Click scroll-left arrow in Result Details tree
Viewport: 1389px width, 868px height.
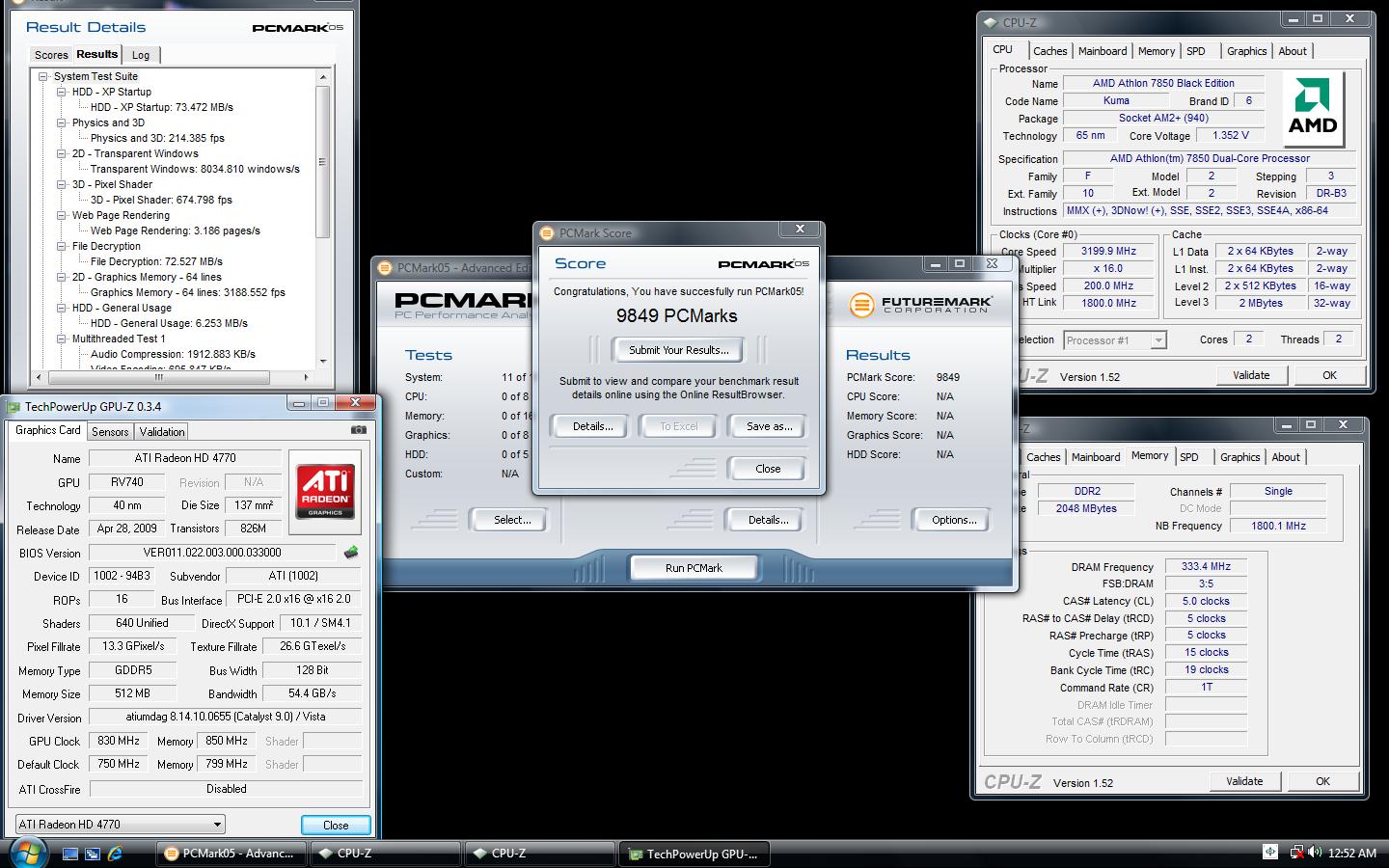click(x=39, y=377)
